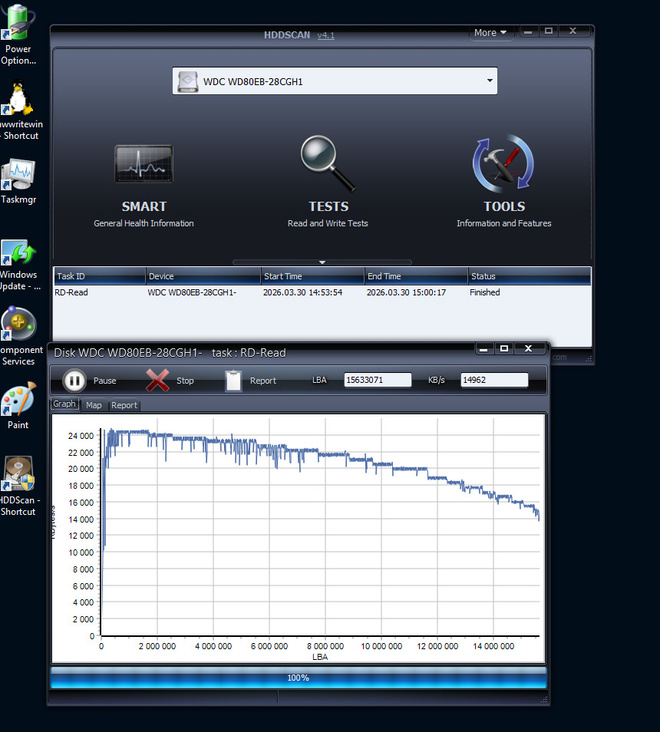
Task: Click the red X Stop icon
Action: 157,380
